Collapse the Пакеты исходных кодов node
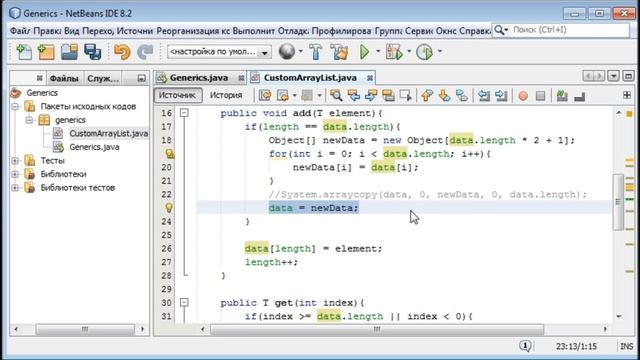Screen dimensions: 640x360 (15, 107)
